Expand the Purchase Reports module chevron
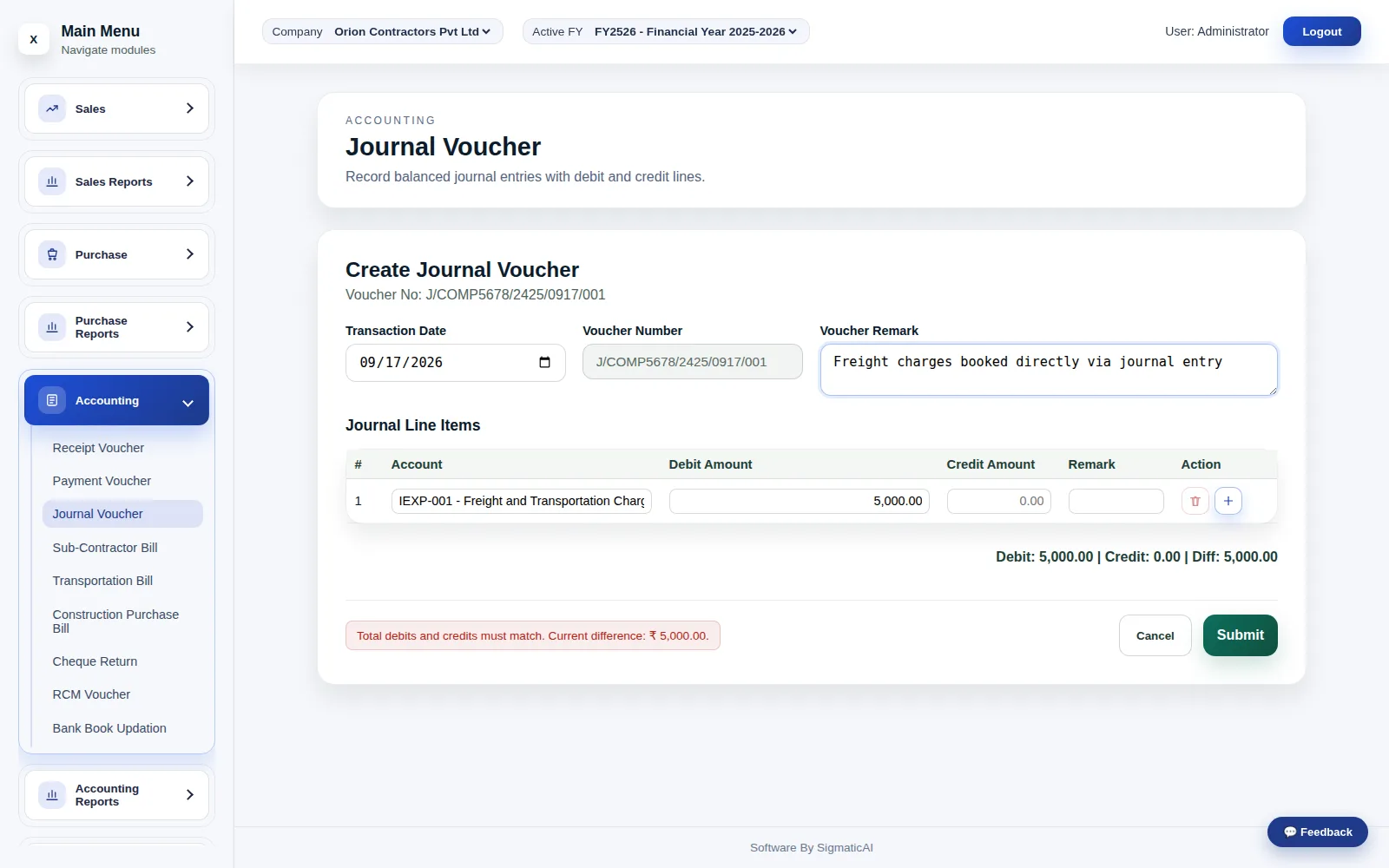Image resolution: width=1389 pixels, height=868 pixels. point(189,327)
